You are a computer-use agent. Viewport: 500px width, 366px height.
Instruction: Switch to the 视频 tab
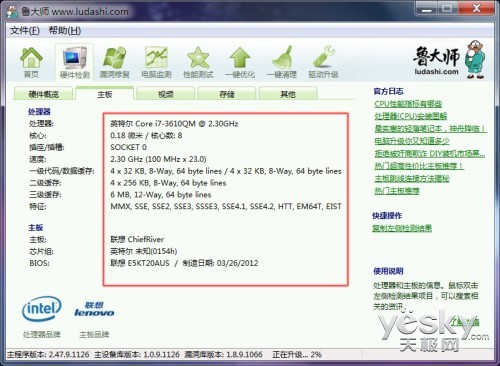pos(166,94)
